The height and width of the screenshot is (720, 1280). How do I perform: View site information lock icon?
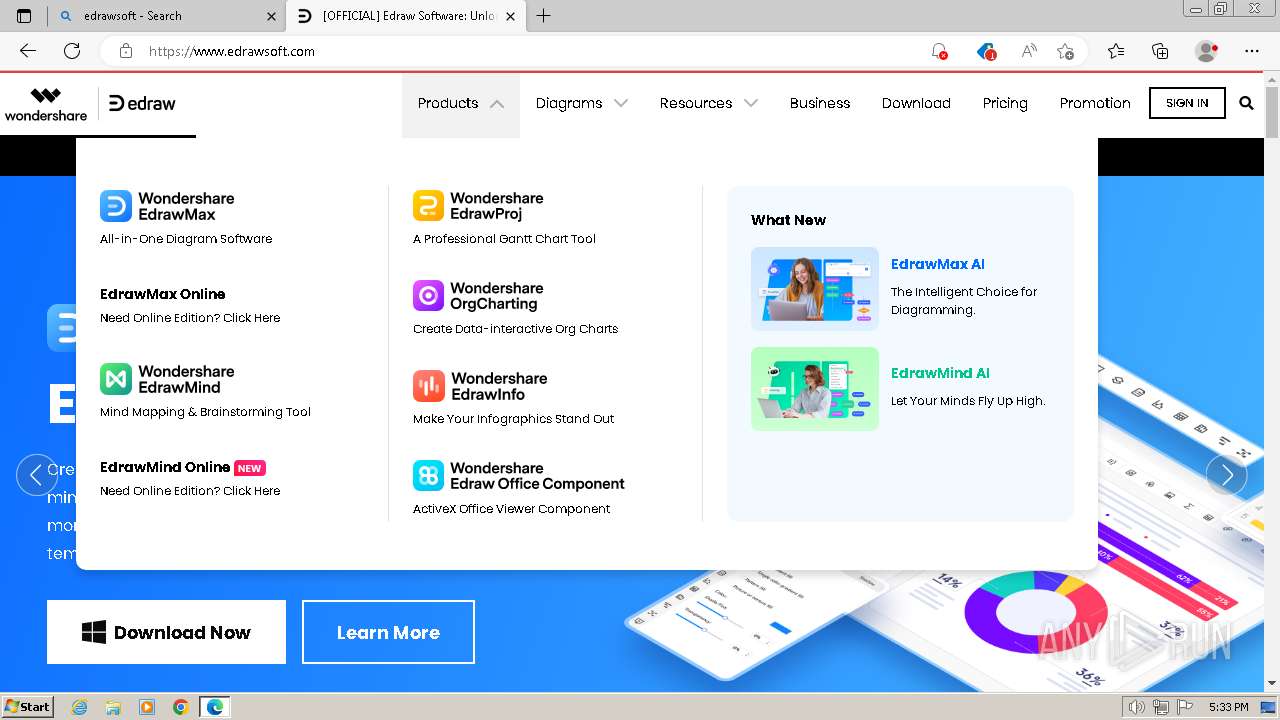125,51
